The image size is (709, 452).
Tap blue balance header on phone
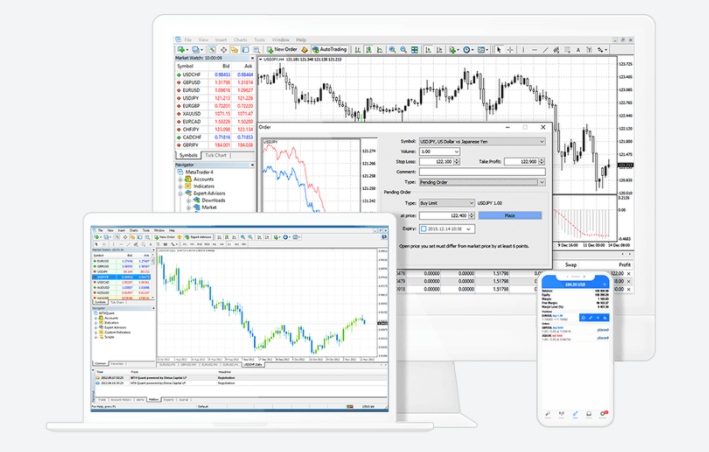pos(575,284)
